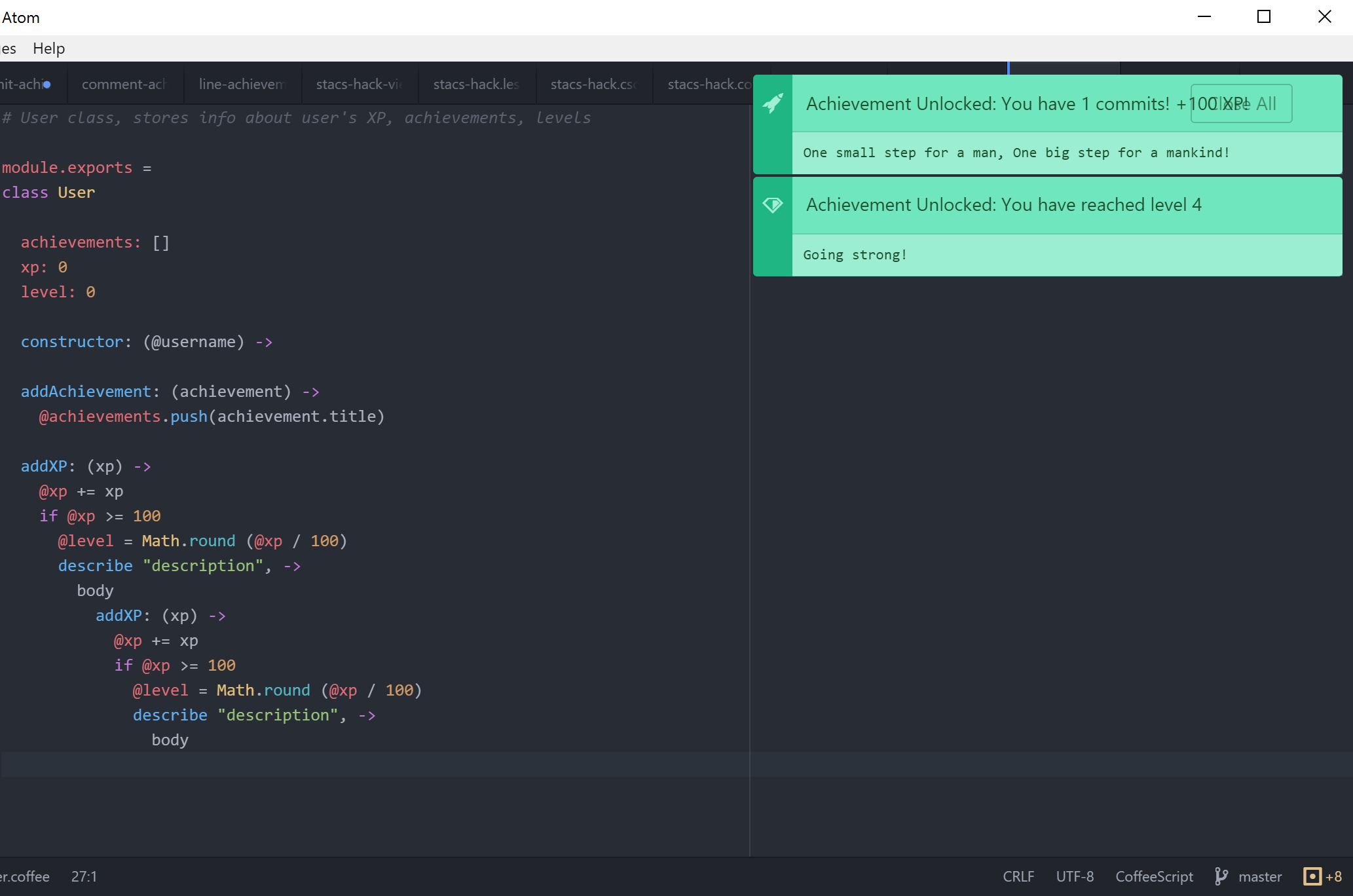Click the diamond icon on level 4 notification
Screen dimensions: 1353x896
(773, 205)
